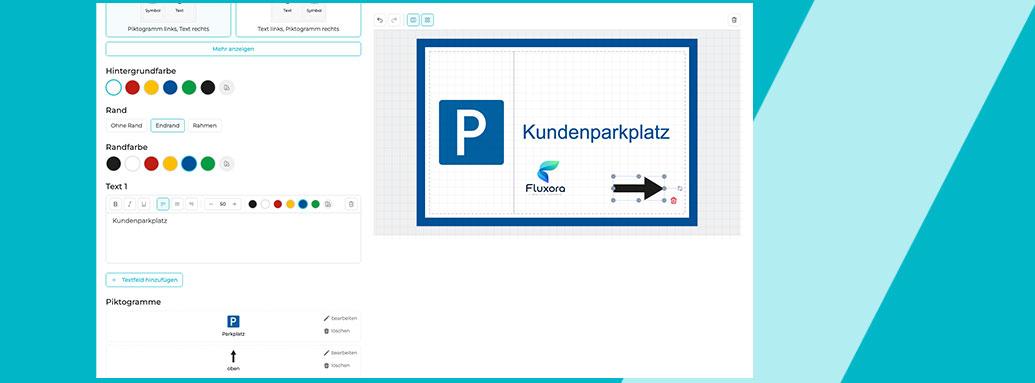Screen dimensions: 1035x383
Task: Select the Rahmen option
Action: [x=205, y=125]
